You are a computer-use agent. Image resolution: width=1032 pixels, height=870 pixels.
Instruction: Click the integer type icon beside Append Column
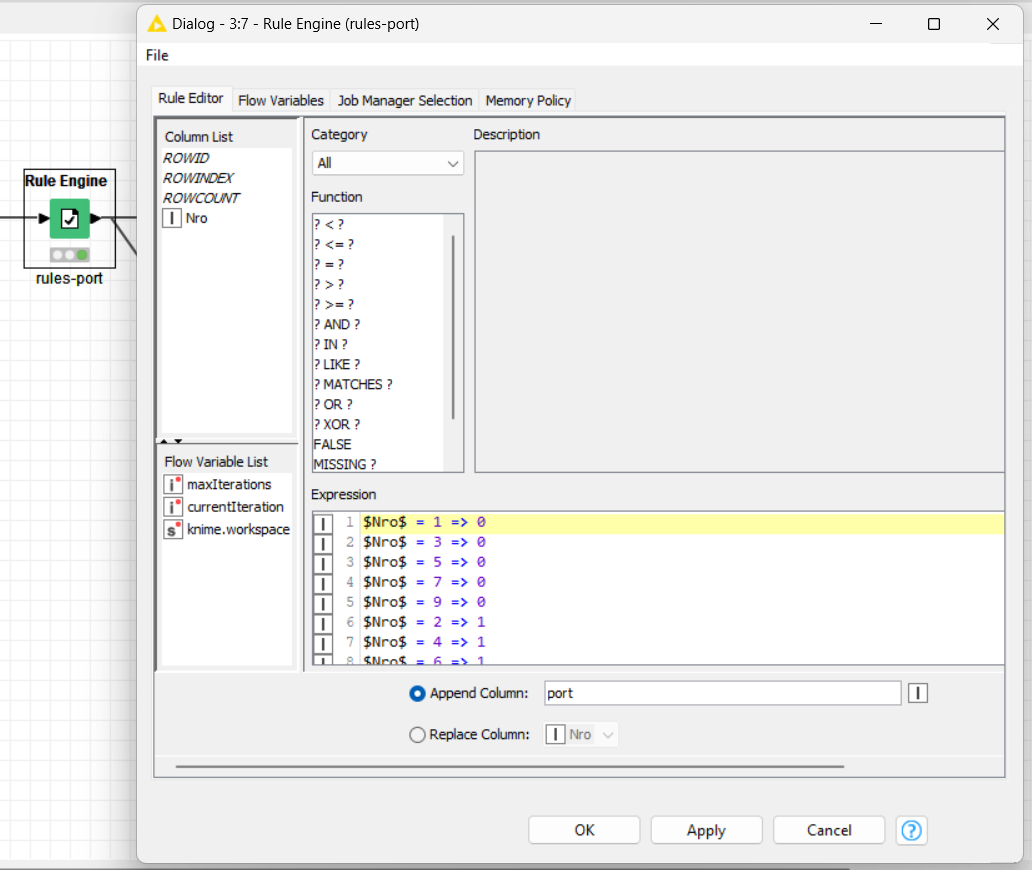tap(917, 692)
